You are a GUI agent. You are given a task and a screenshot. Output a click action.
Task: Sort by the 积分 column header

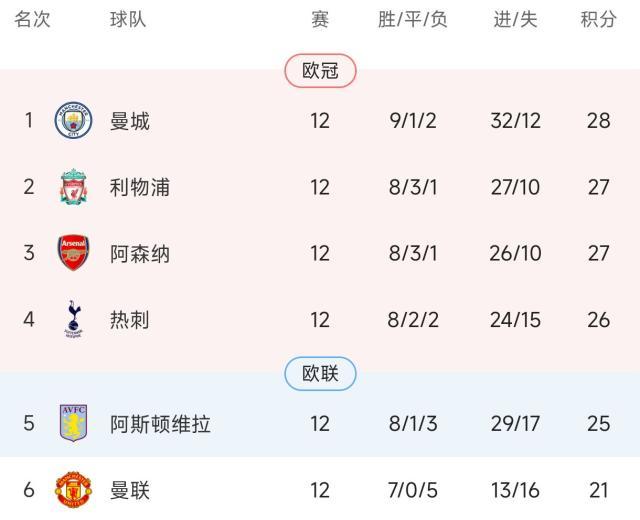click(x=598, y=20)
